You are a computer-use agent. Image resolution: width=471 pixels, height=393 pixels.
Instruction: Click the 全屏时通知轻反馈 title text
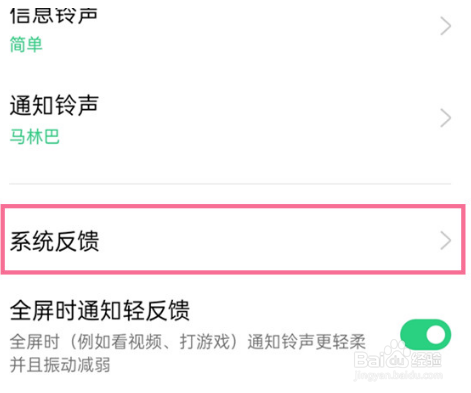point(100,310)
